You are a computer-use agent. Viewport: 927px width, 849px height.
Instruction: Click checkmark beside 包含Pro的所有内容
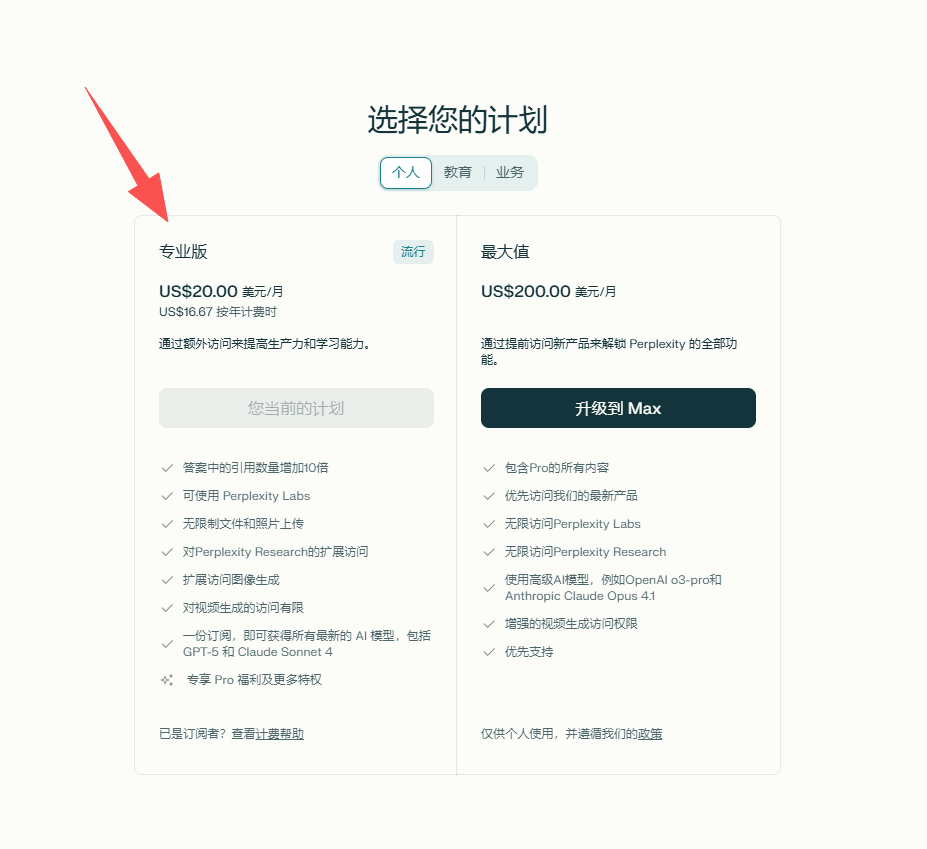[489, 468]
